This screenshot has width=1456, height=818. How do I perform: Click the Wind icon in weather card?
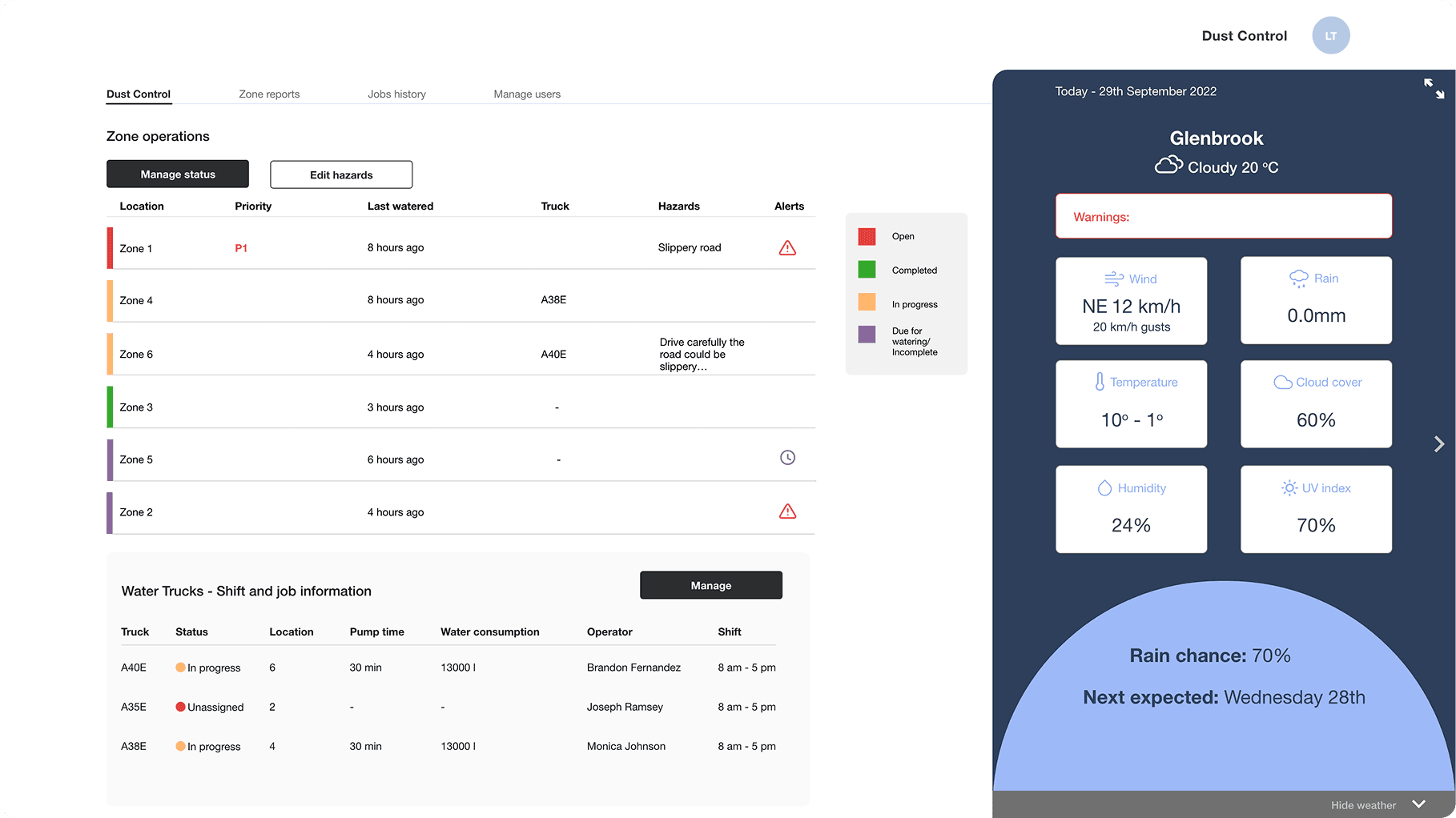point(1114,279)
